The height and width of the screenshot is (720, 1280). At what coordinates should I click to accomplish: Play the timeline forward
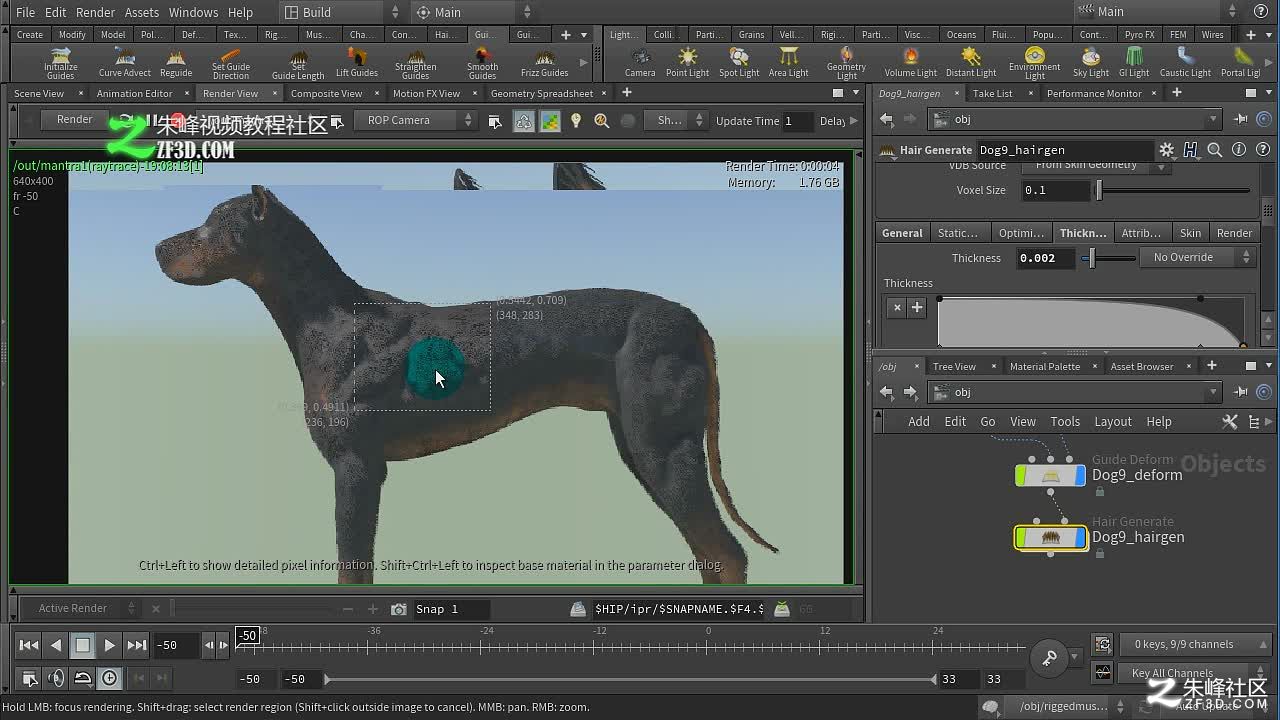pos(109,645)
